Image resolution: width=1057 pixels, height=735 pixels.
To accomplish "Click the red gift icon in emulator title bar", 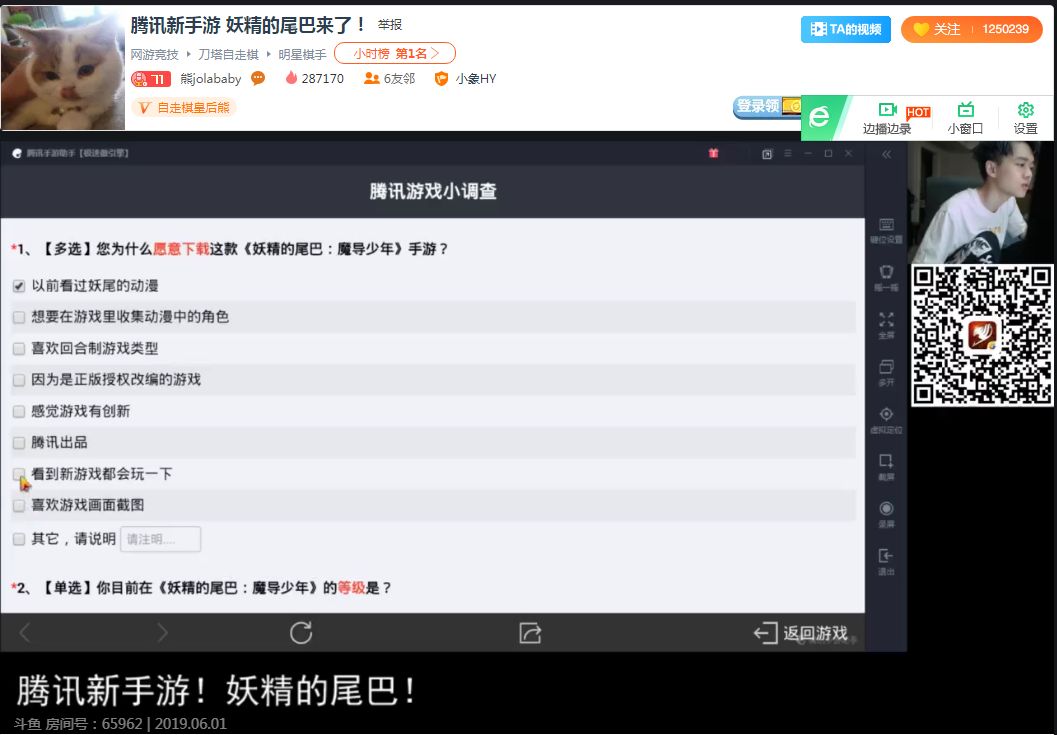I will pyautogui.click(x=713, y=154).
